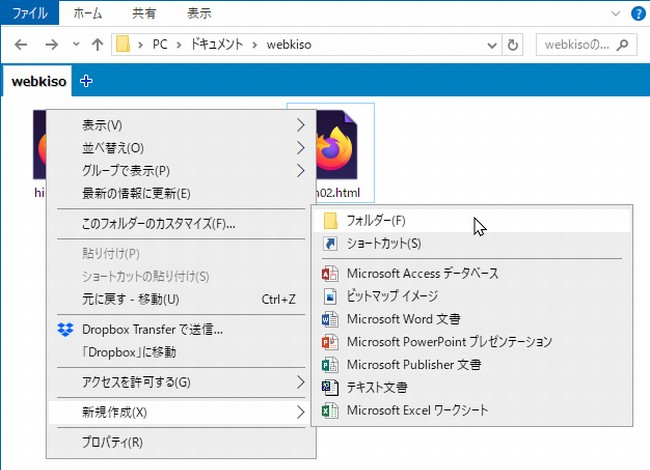Click Dropbox Transfer で送信 option
650x470 pixels.
click(x=152, y=329)
